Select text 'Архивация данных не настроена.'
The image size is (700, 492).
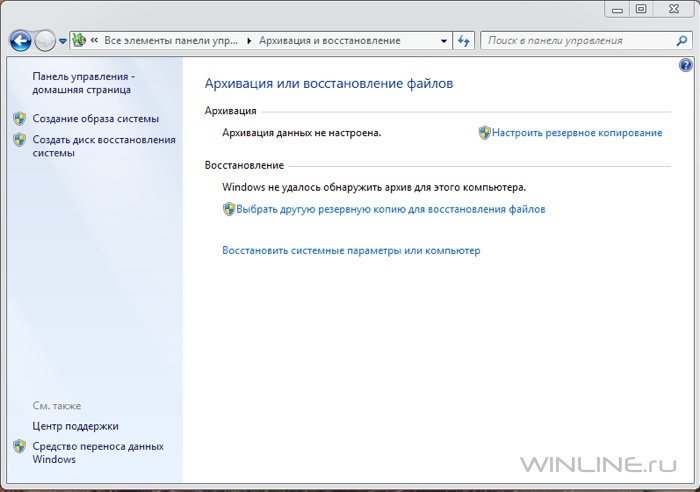[x=302, y=133]
